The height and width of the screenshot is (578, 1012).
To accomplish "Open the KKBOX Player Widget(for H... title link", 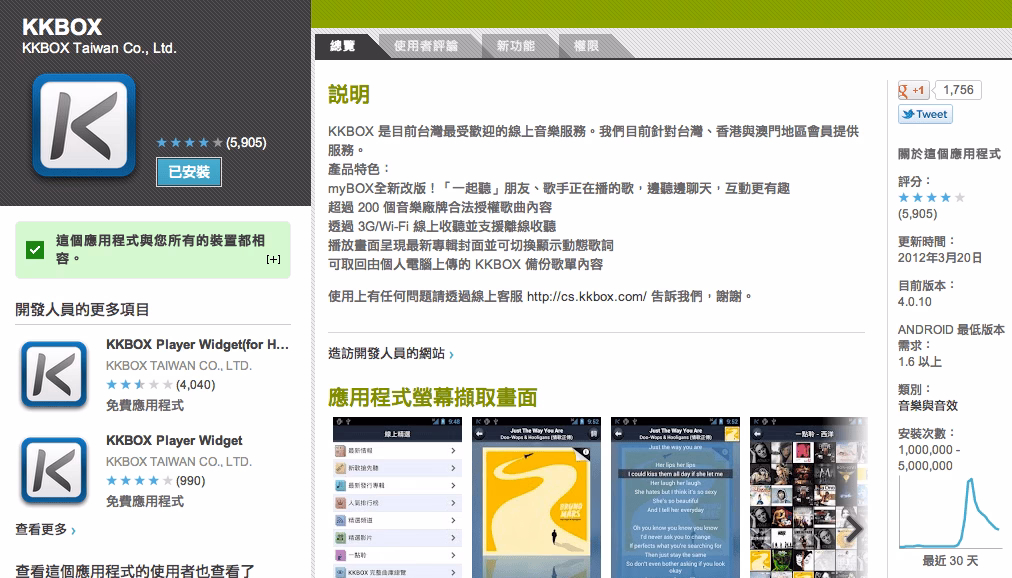I will pos(197,344).
